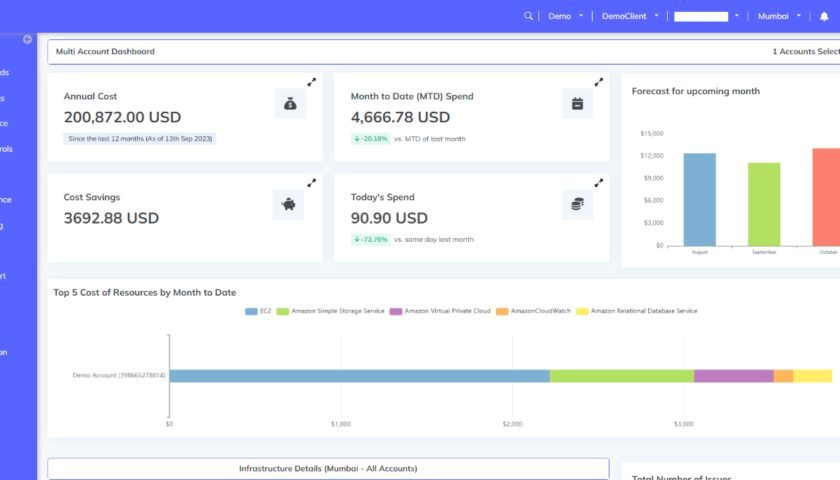The image size is (840, 480).
Task: Toggle EC2 series in chart legend
Action: click(258, 311)
